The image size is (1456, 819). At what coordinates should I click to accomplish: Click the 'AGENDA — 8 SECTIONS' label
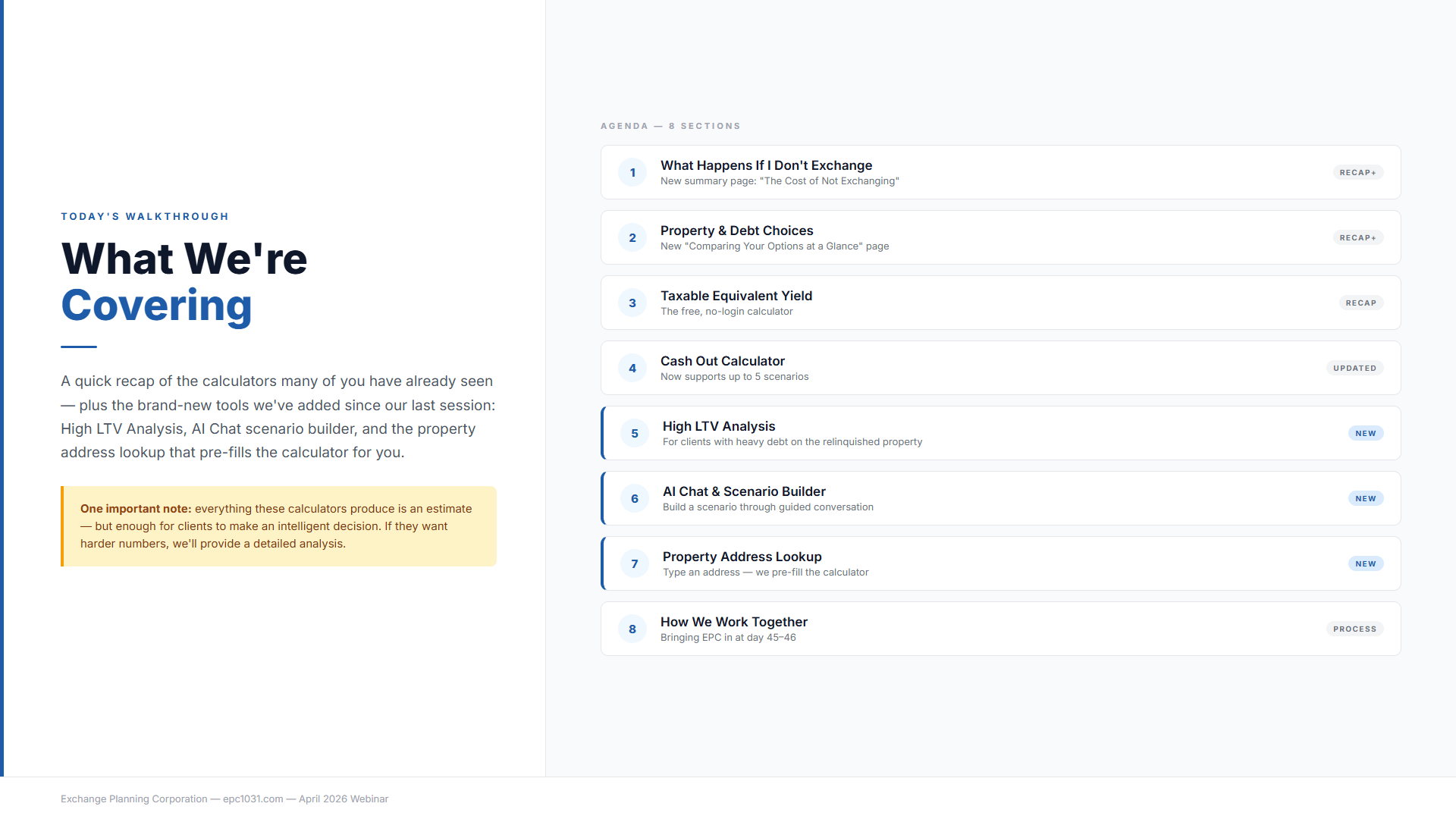[x=670, y=126]
